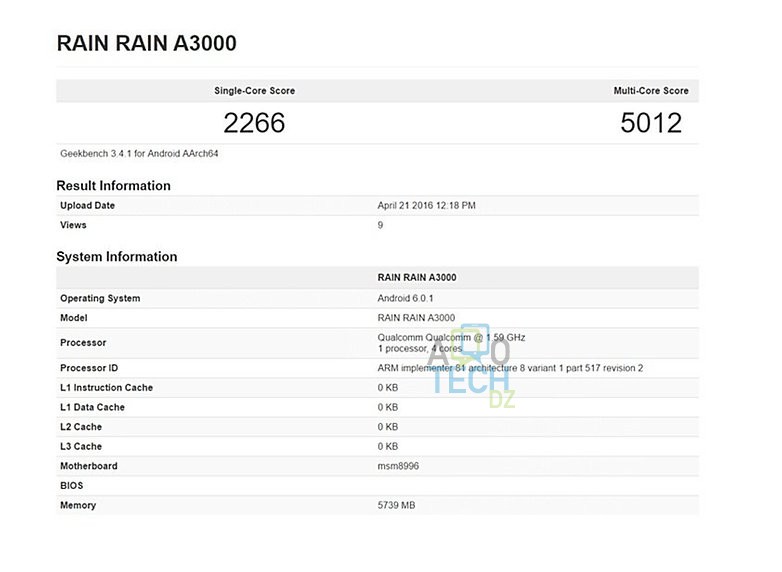782x572 pixels.
Task: Click the Upload Date row label
Action: click(x=87, y=205)
